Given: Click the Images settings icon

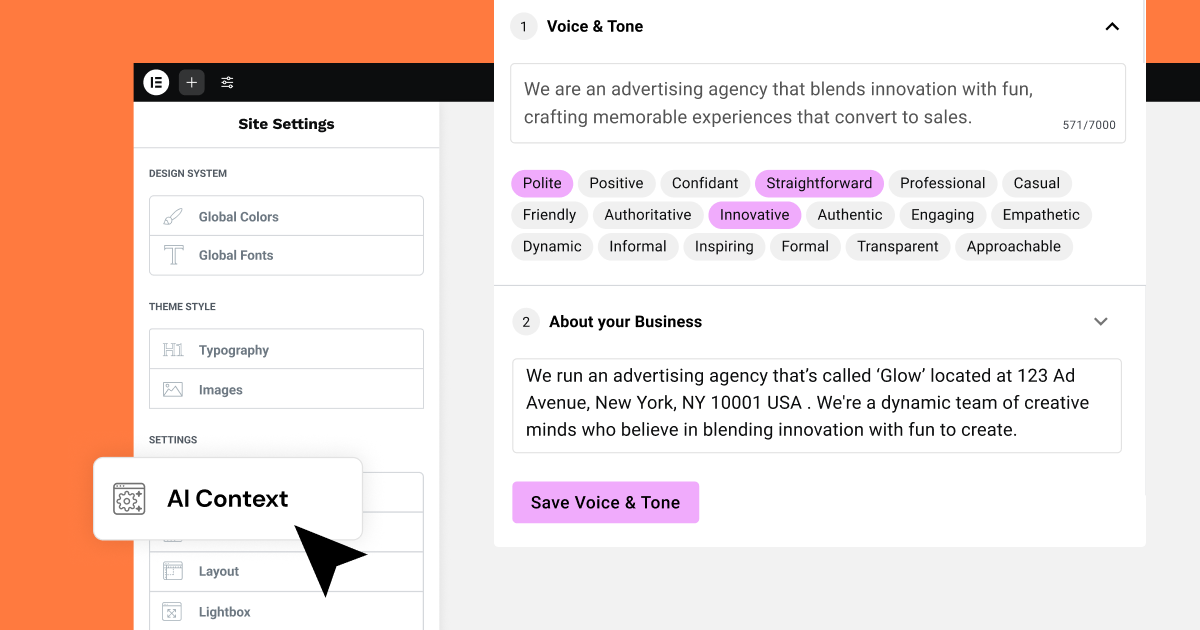Looking at the screenshot, I should 173,389.
